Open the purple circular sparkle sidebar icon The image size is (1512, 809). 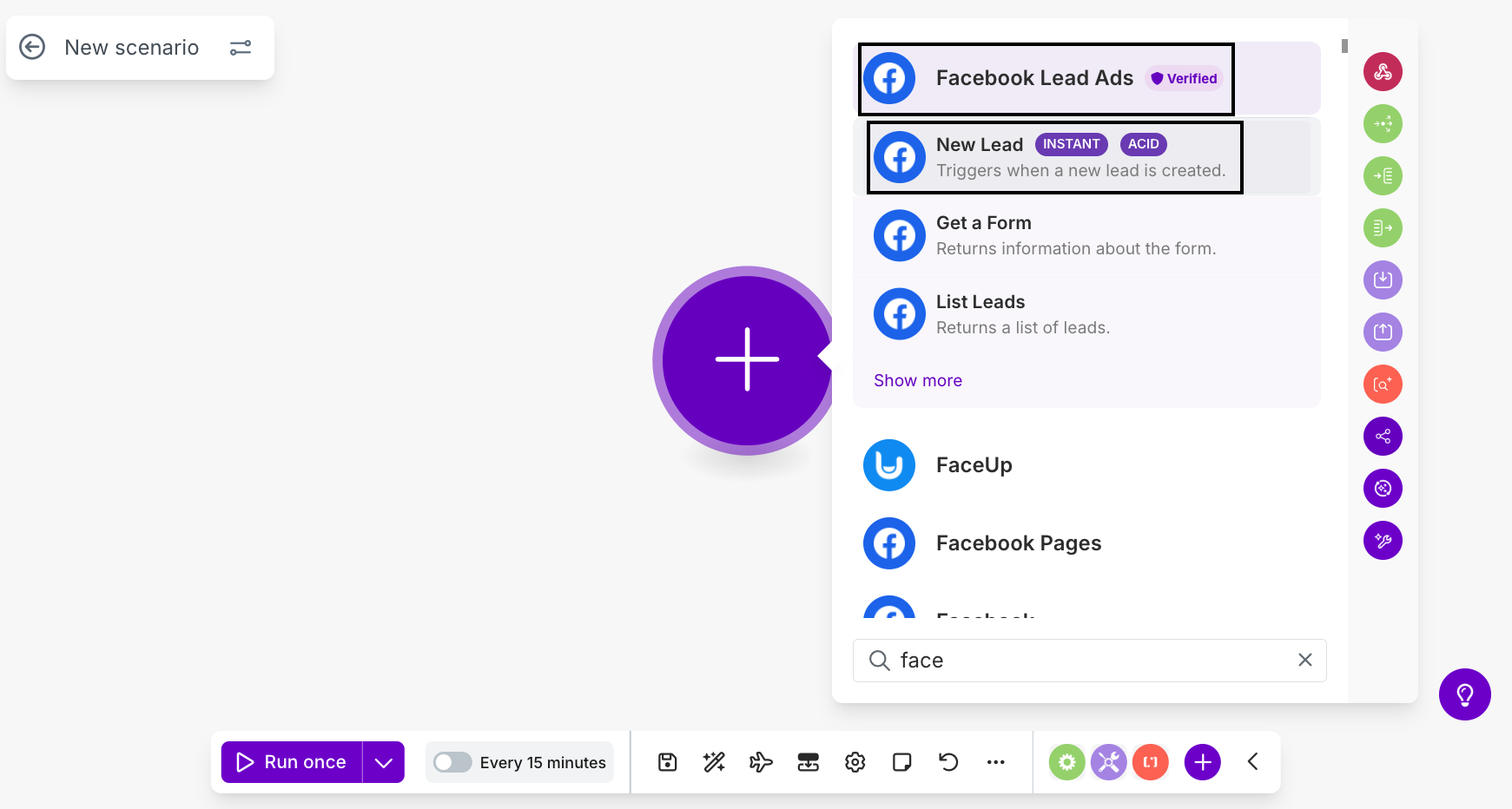[1383, 488]
